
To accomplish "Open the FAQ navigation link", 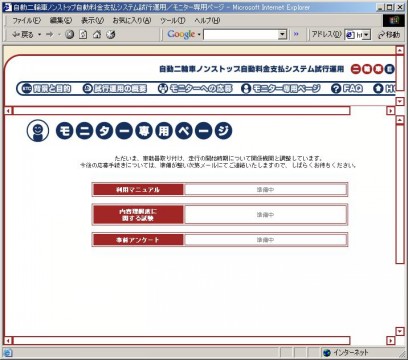I will coord(347,88).
